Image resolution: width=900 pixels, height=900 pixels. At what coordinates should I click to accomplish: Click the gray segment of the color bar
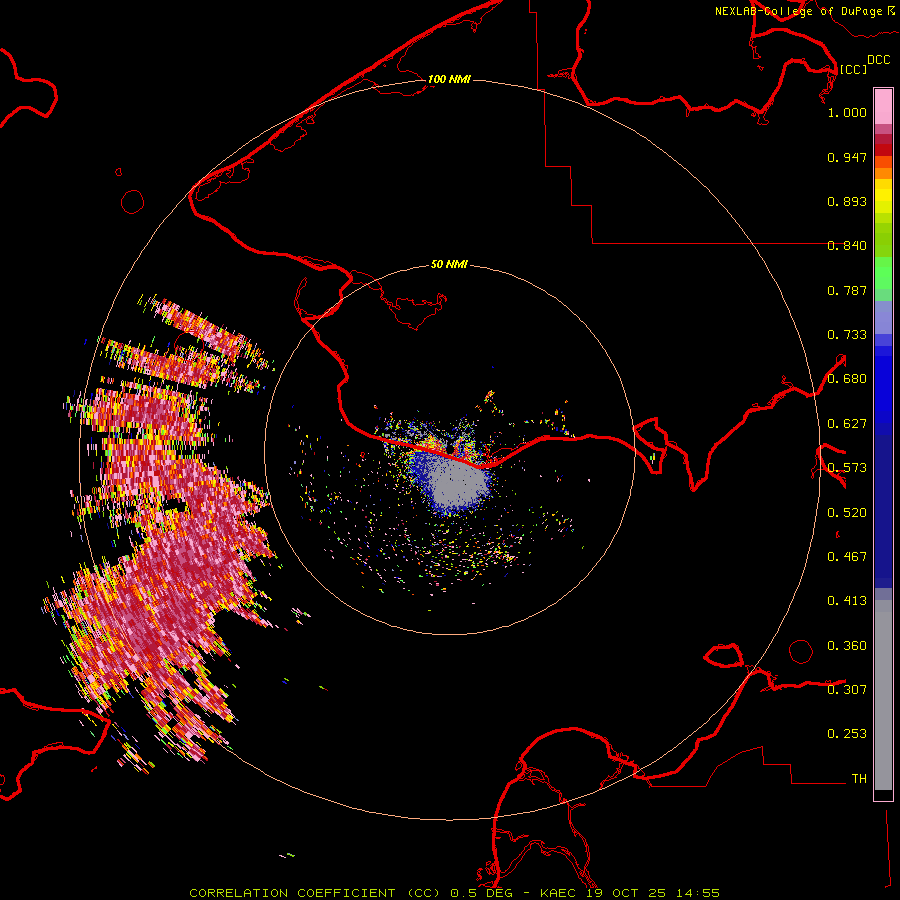(883, 695)
